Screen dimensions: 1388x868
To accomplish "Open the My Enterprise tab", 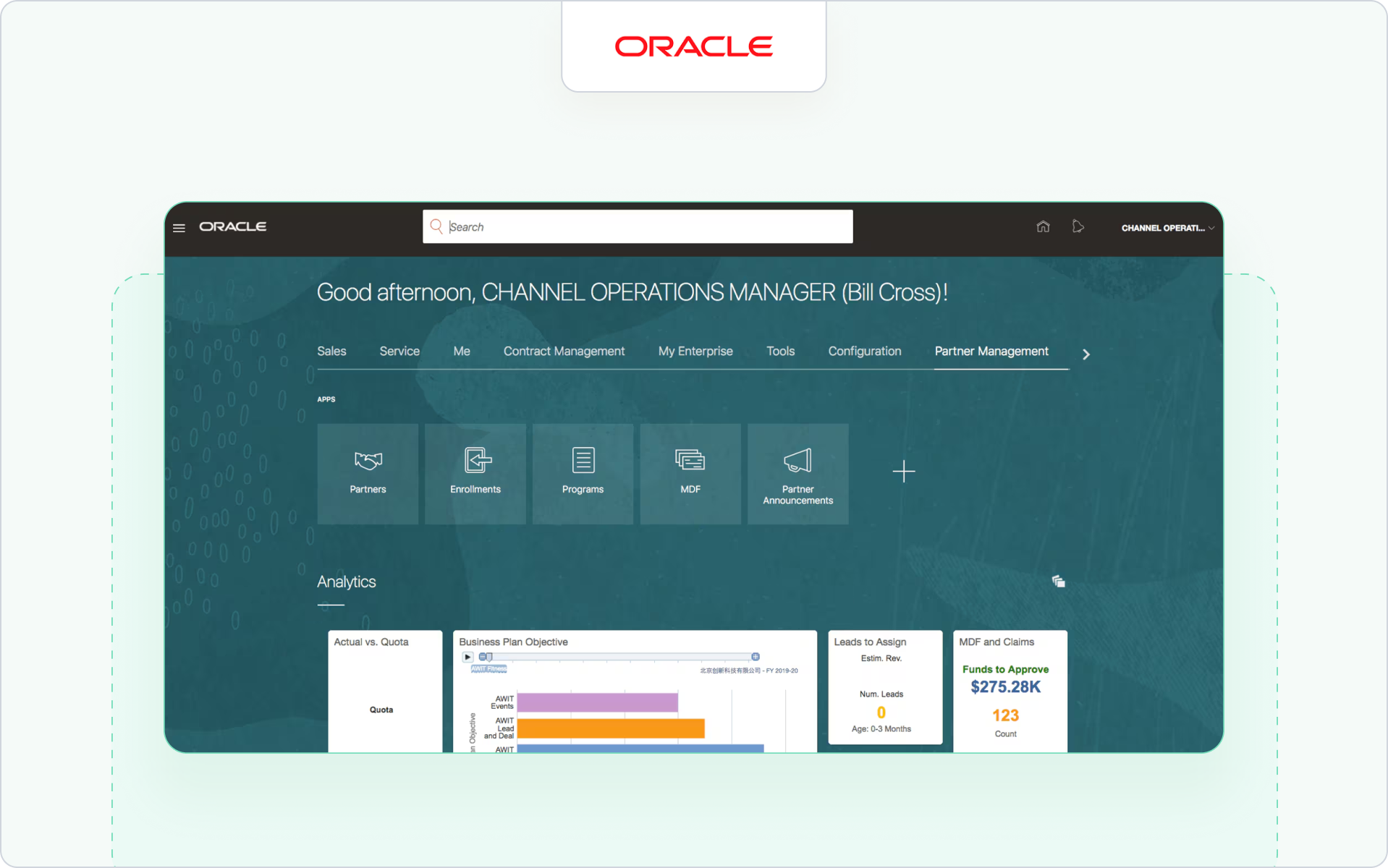I will (x=695, y=351).
